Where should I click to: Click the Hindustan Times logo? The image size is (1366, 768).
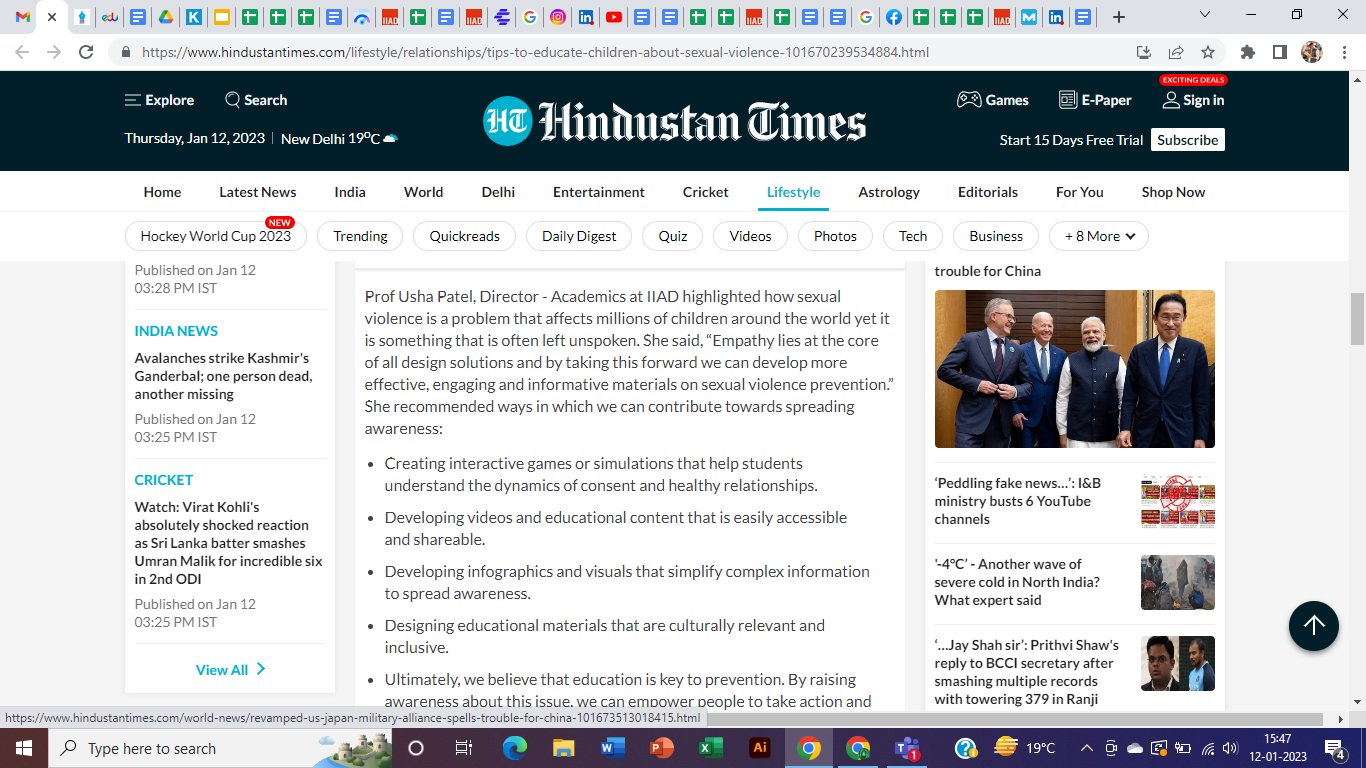click(x=674, y=121)
